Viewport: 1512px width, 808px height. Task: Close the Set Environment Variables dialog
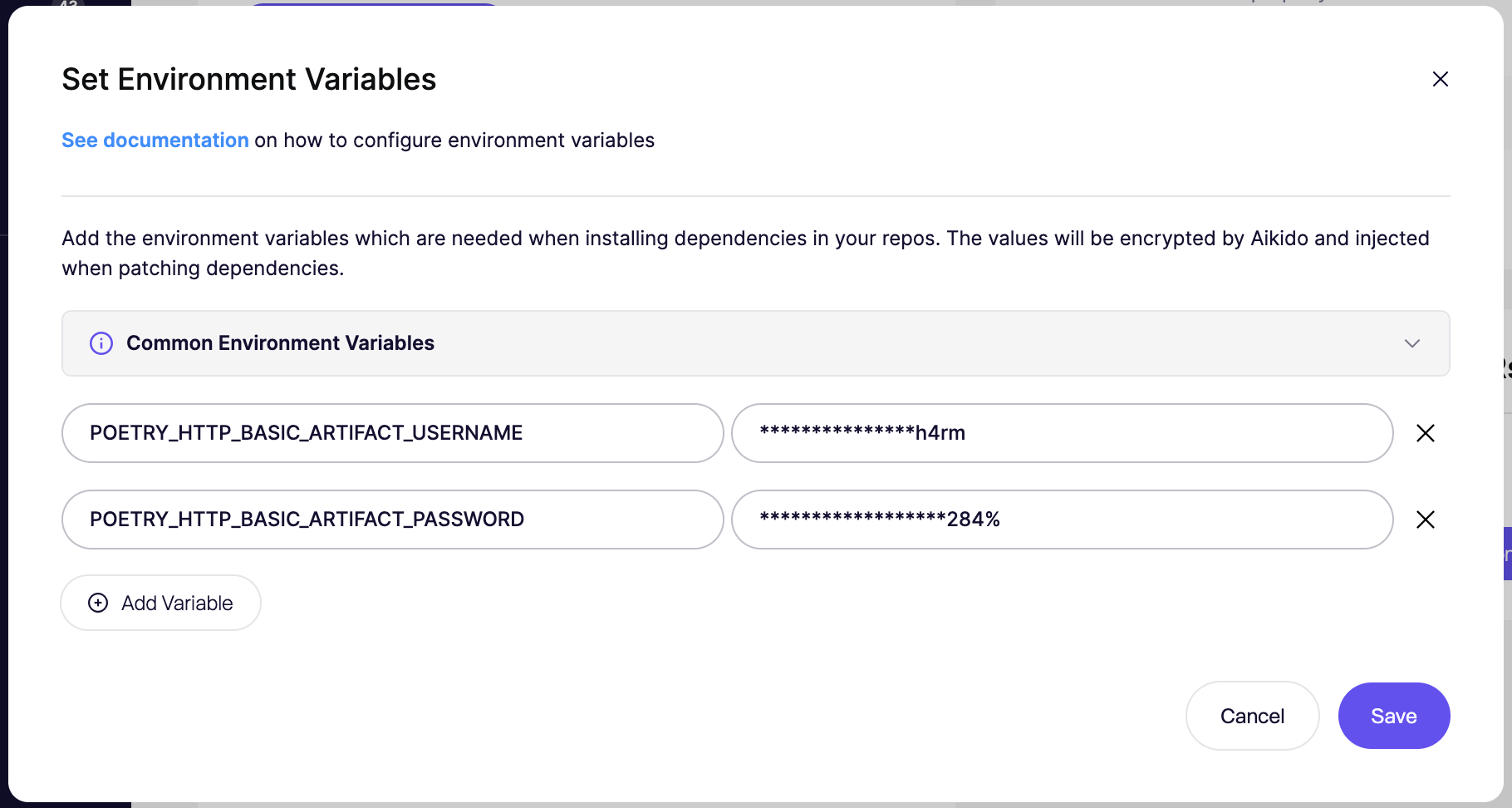pos(1440,79)
